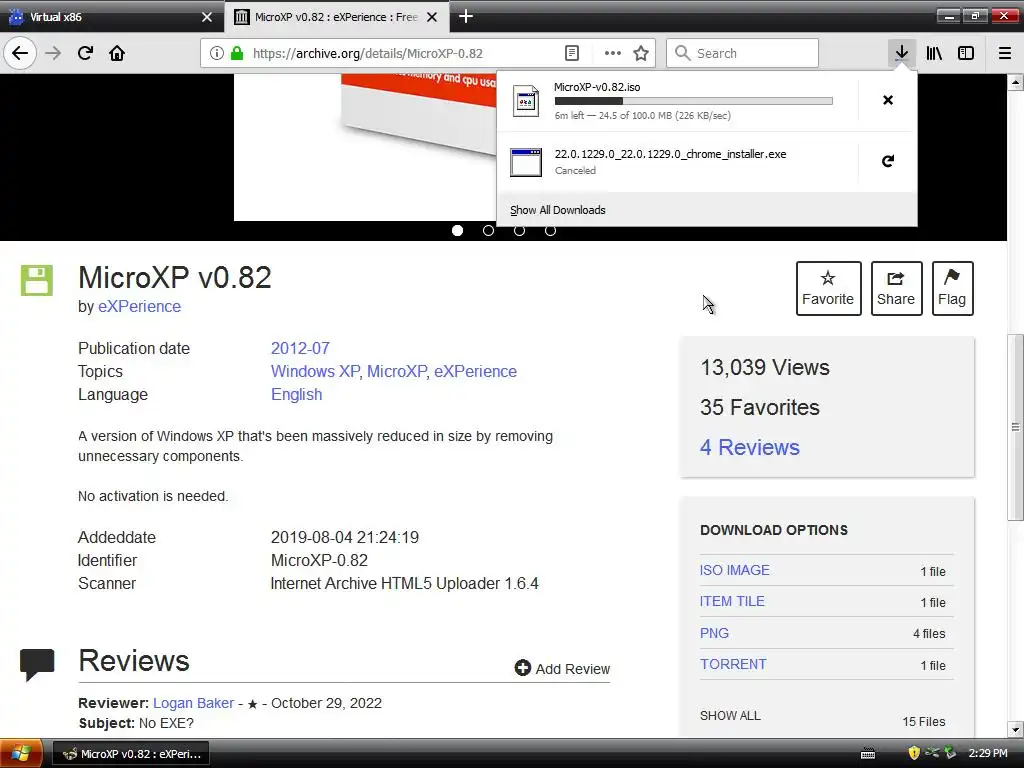Screen dimensions: 1024x768
Task: Bookmark this page with the star
Action: pyautogui.click(x=641, y=53)
